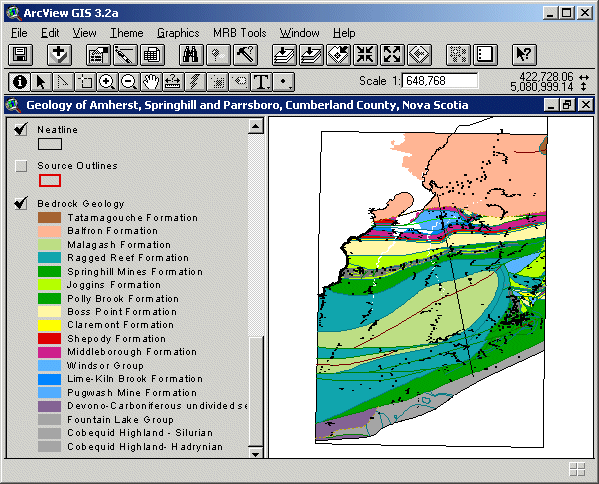
Task: Select the Pan hand tool
Action: coord(151,82)
